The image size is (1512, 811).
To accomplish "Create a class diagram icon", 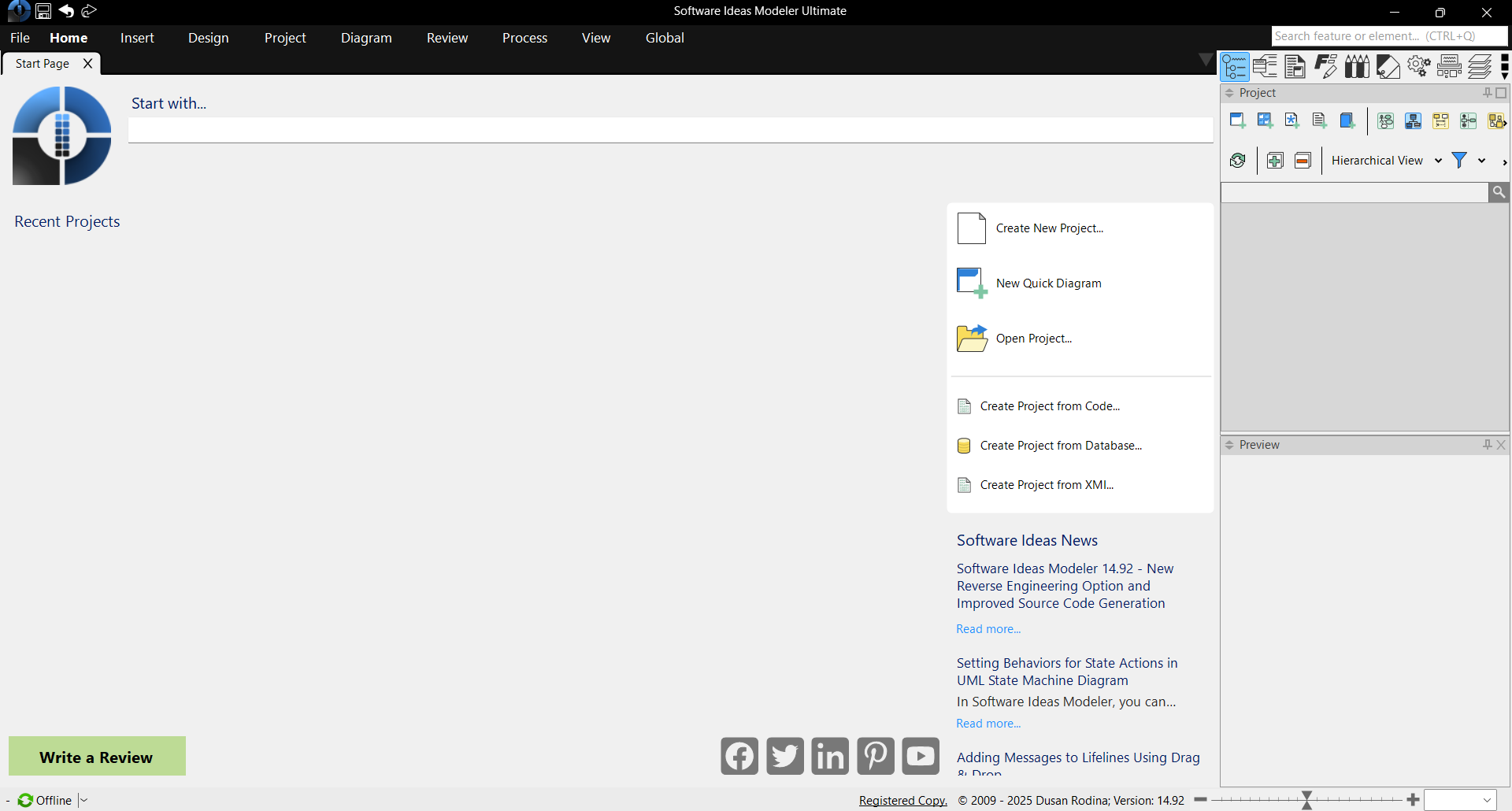I will coord(1413,120).
